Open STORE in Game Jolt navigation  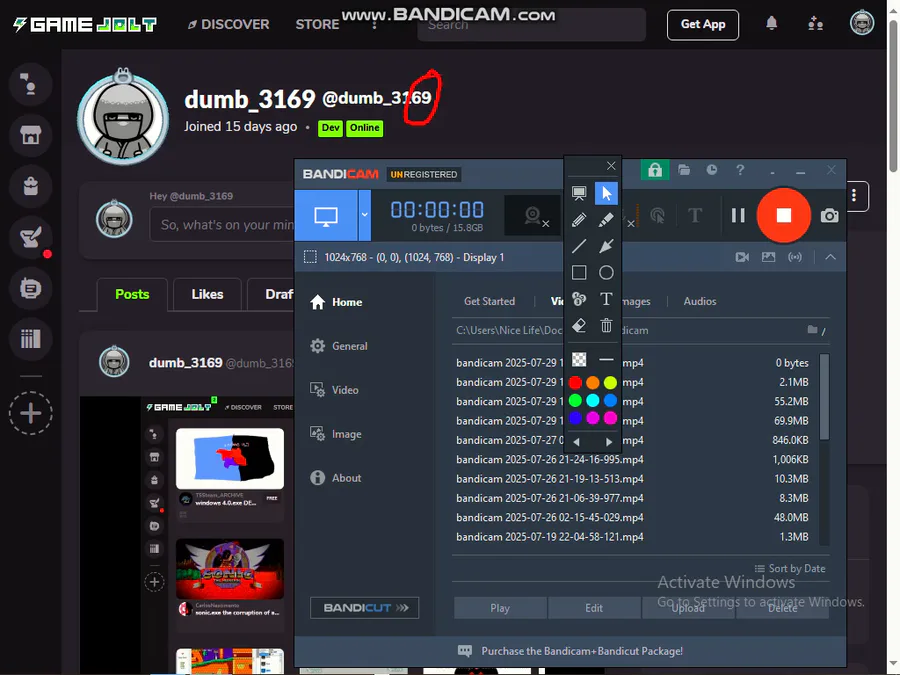317,24
